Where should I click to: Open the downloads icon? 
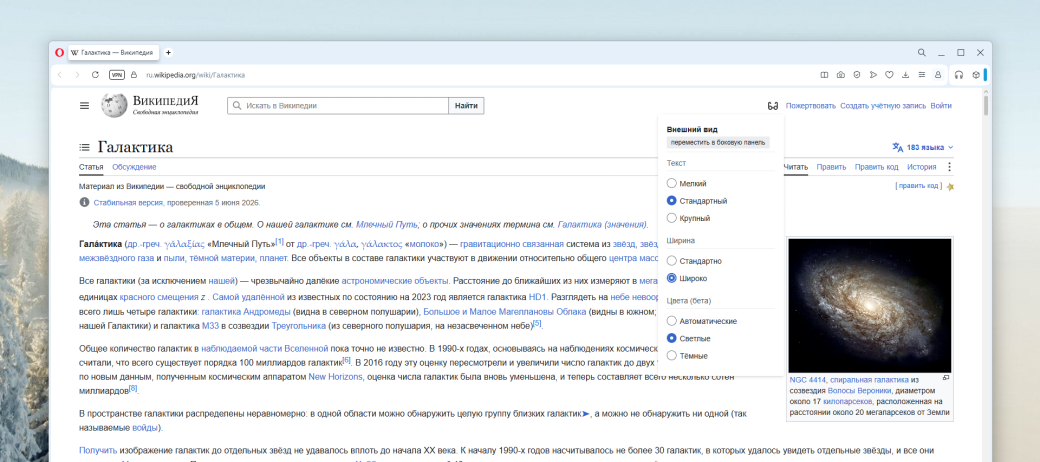(905, 75)
